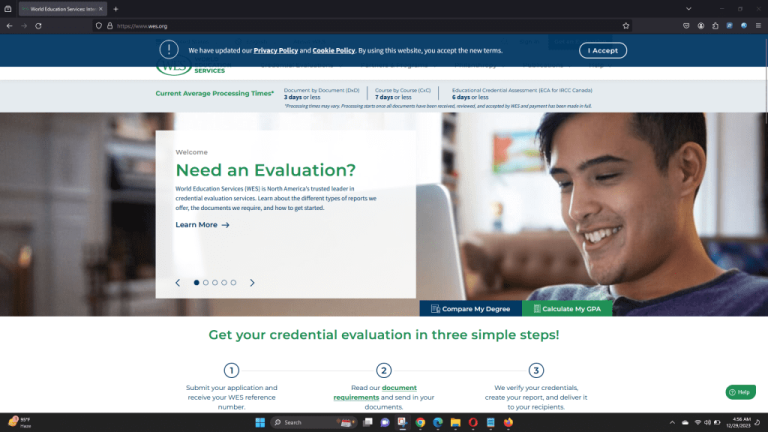Click the Document by Document (DxD) text

click(x=321, y=90)
